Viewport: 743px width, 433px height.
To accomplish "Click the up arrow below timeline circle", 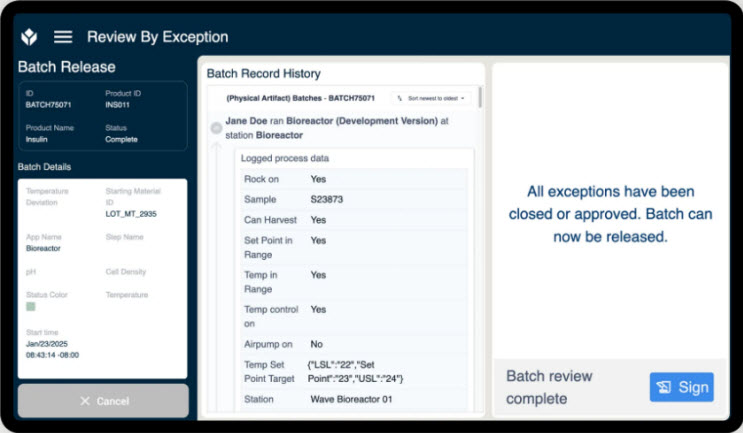I will point(216,148).
